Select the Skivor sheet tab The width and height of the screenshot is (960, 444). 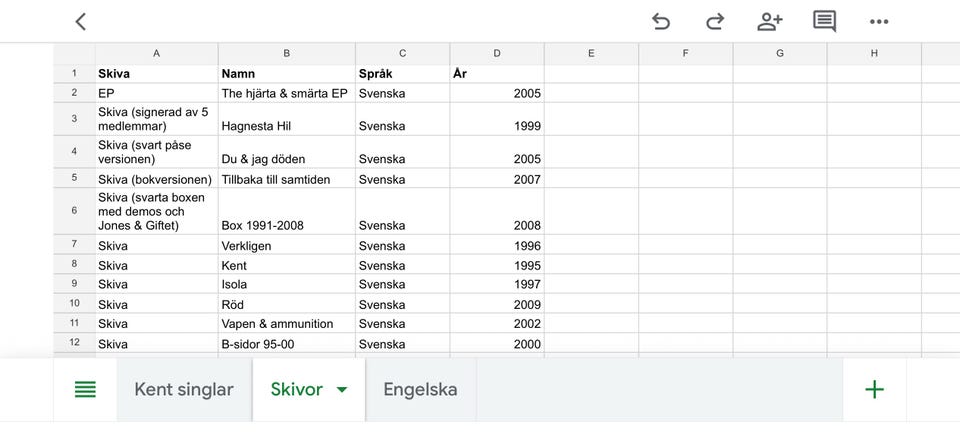(296, 390)
